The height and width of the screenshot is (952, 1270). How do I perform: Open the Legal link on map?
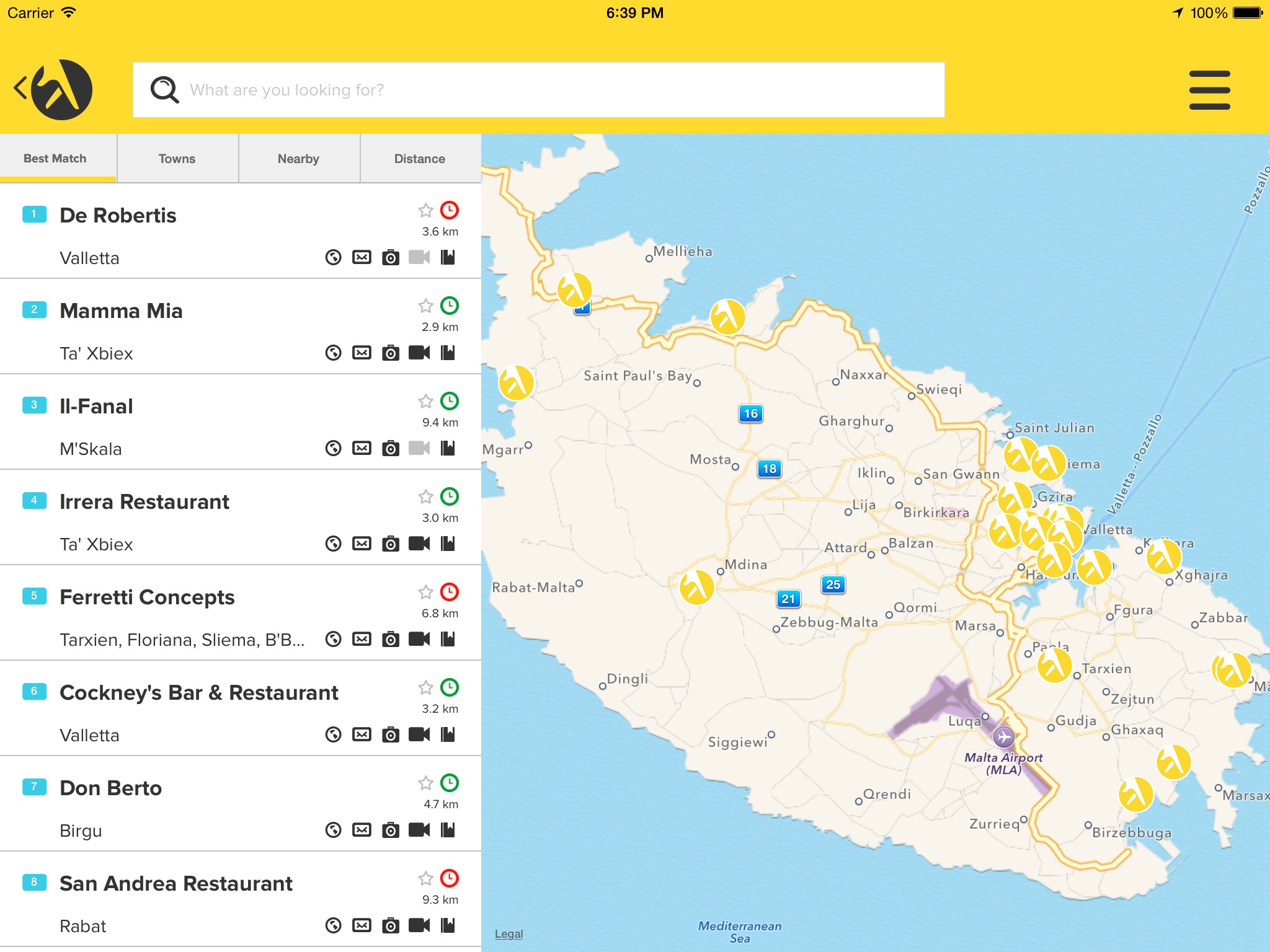508,933
